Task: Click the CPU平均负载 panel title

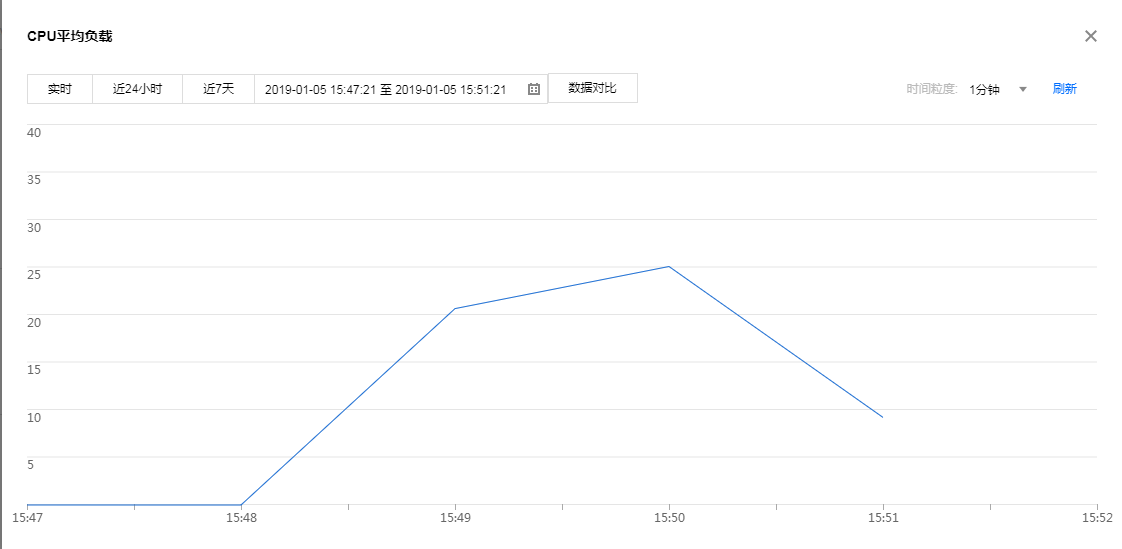Action: pyautogui.click(x=70, y=37)
